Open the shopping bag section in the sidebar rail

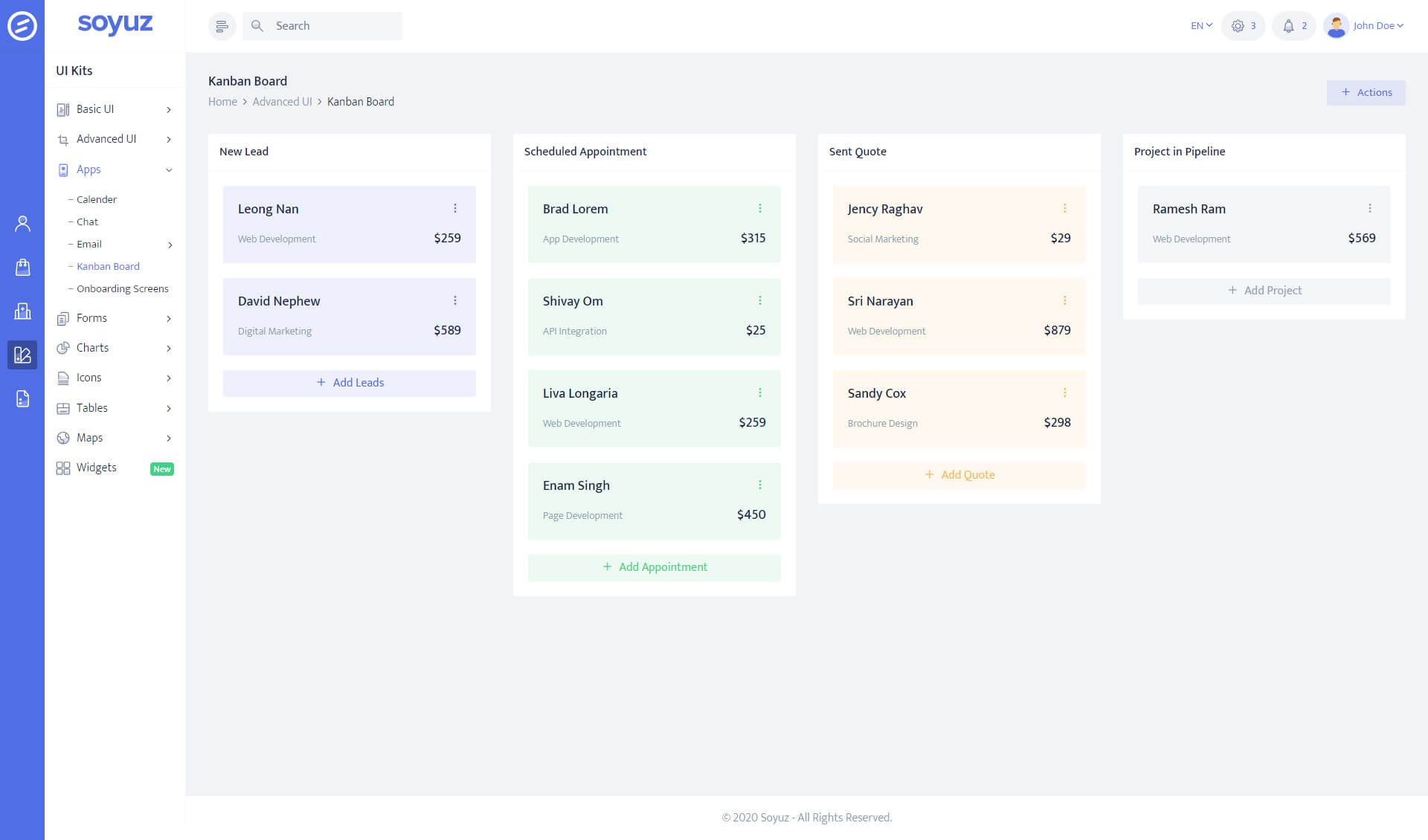pos(22,267)
